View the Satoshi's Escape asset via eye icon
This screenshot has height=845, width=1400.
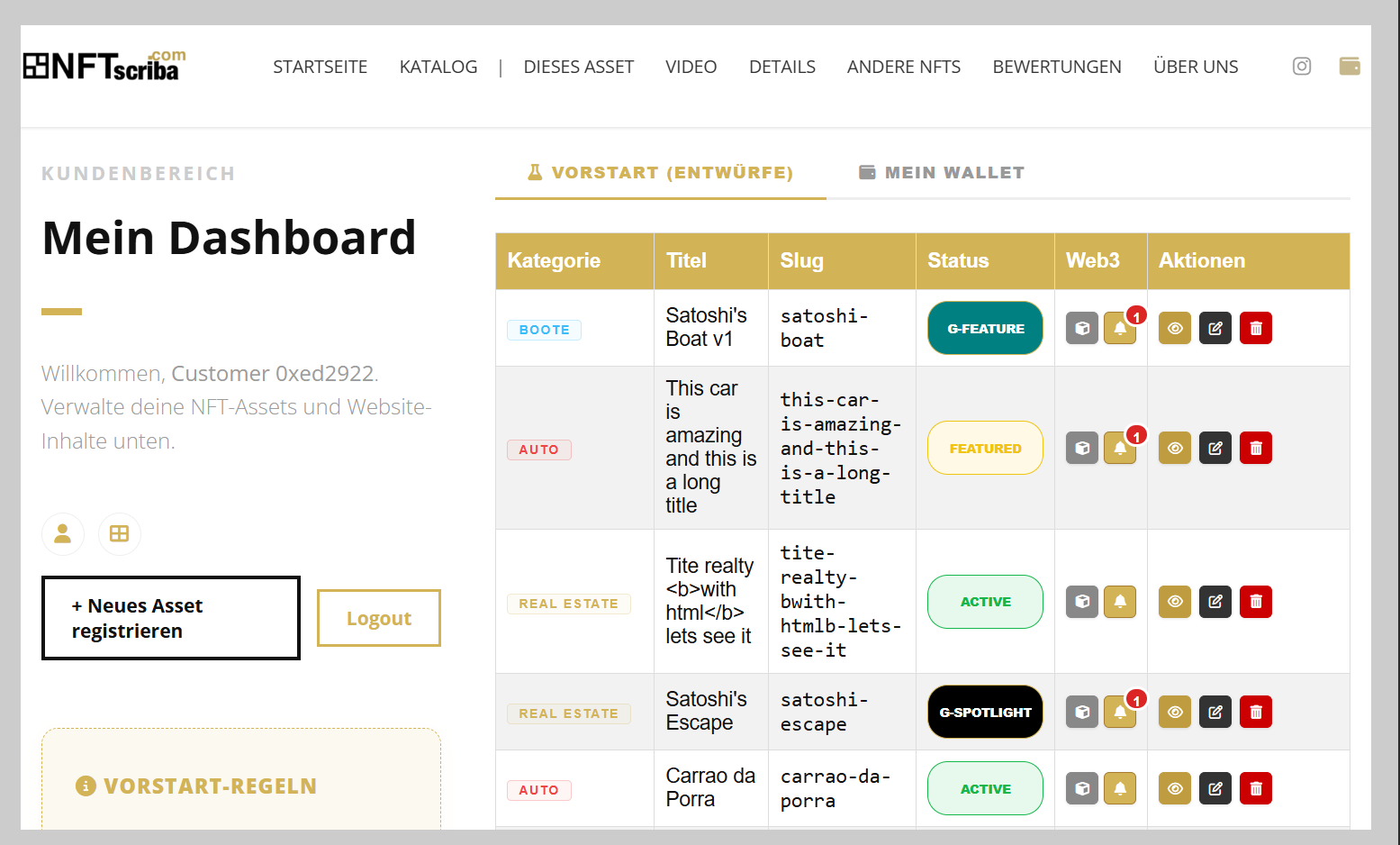click(x=1175, y=712)
